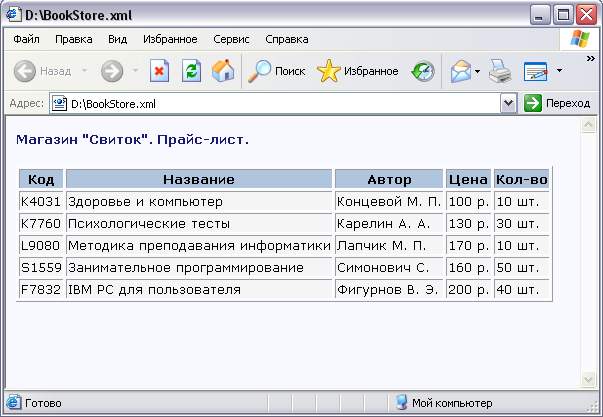Open the Mail options dropdown arrow
The height and width of the screenshot is (417, 603).
tap(477, 71)
